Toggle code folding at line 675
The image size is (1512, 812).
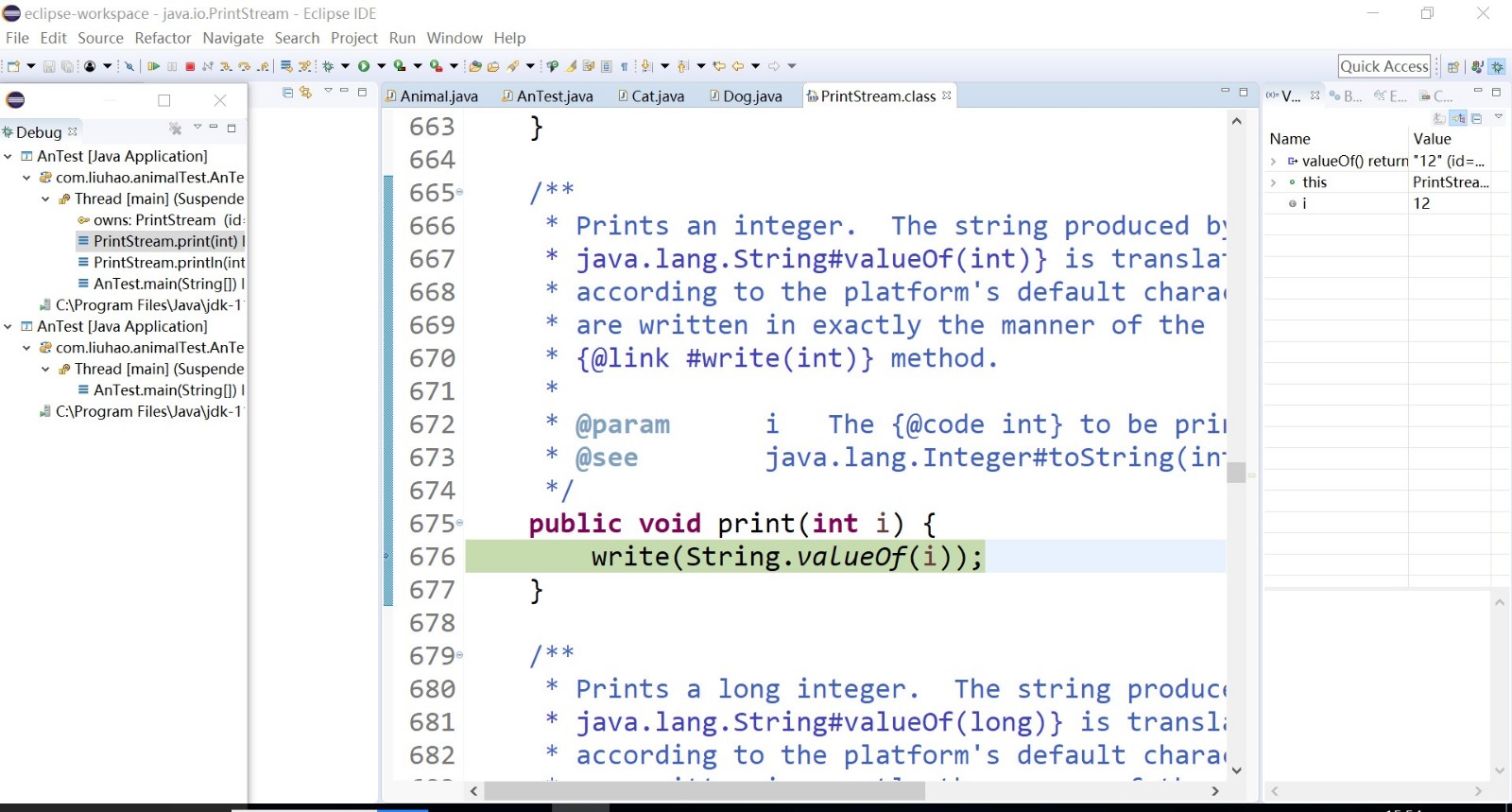click(459, 523)
